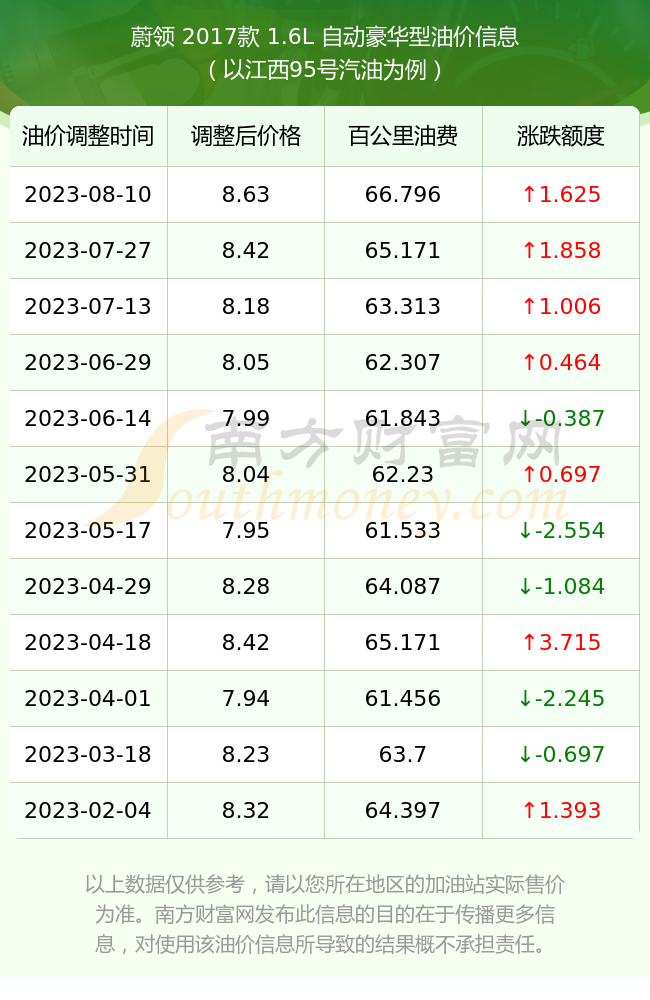Click the green decrease value ↓-0.387

[561, 419]
